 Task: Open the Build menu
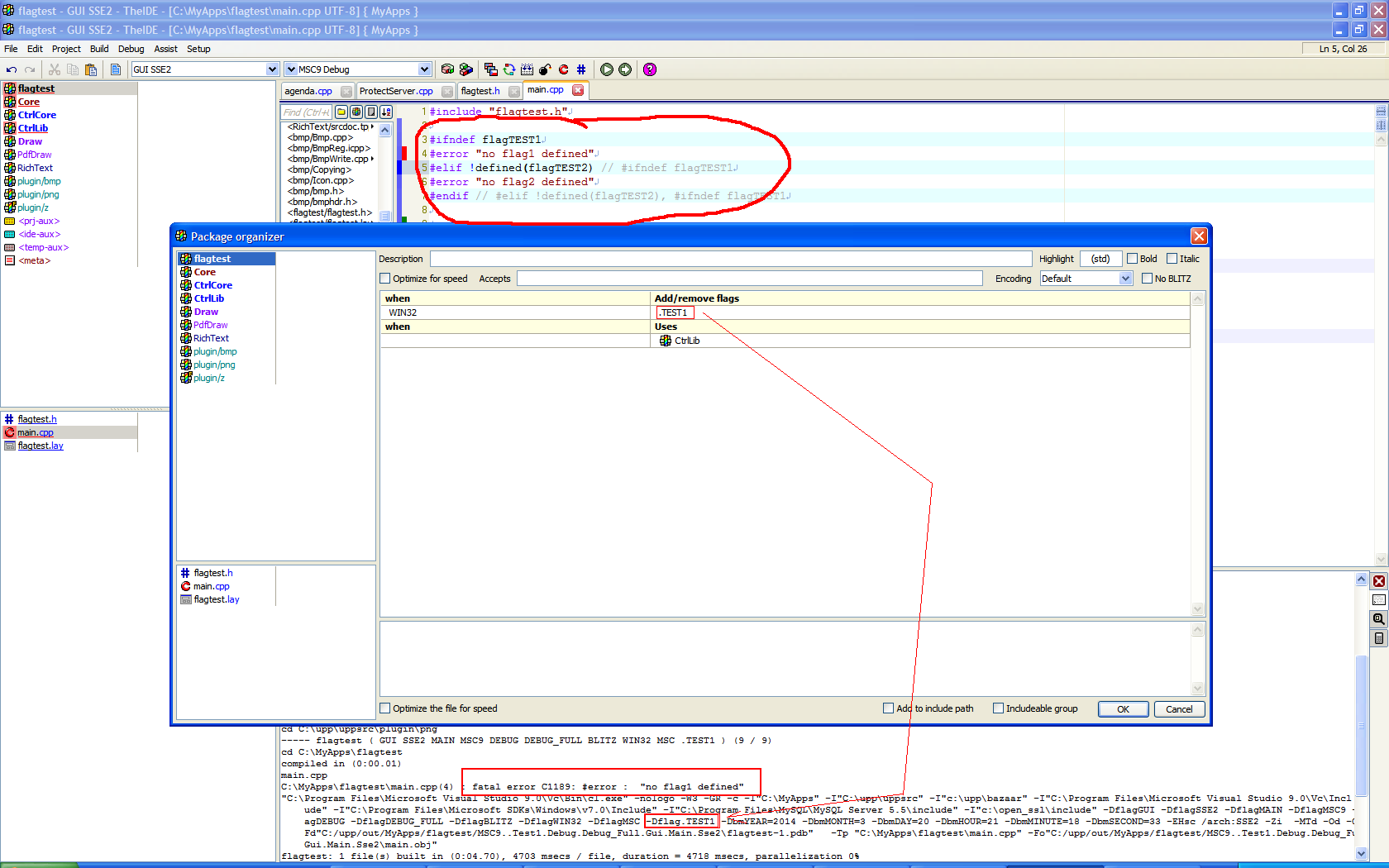[99, 49]
